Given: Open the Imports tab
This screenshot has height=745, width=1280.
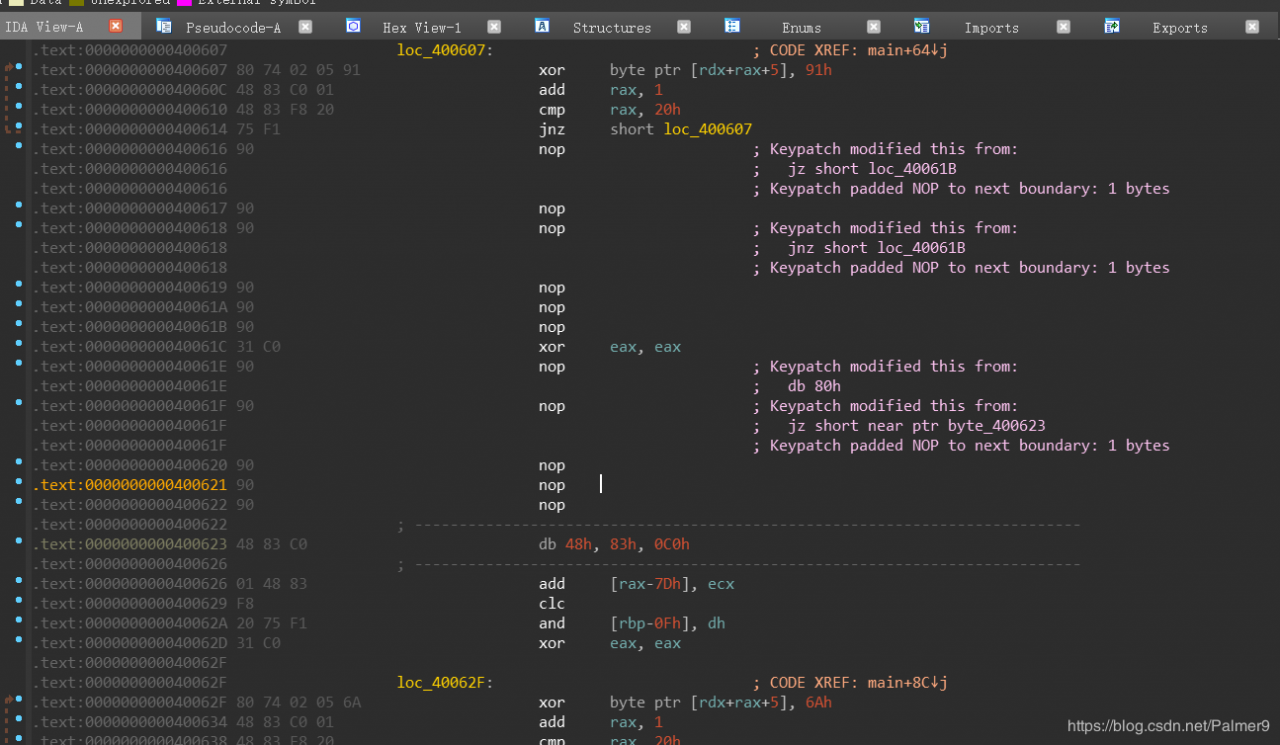Looking at the screenshot, I should [991, 27].
